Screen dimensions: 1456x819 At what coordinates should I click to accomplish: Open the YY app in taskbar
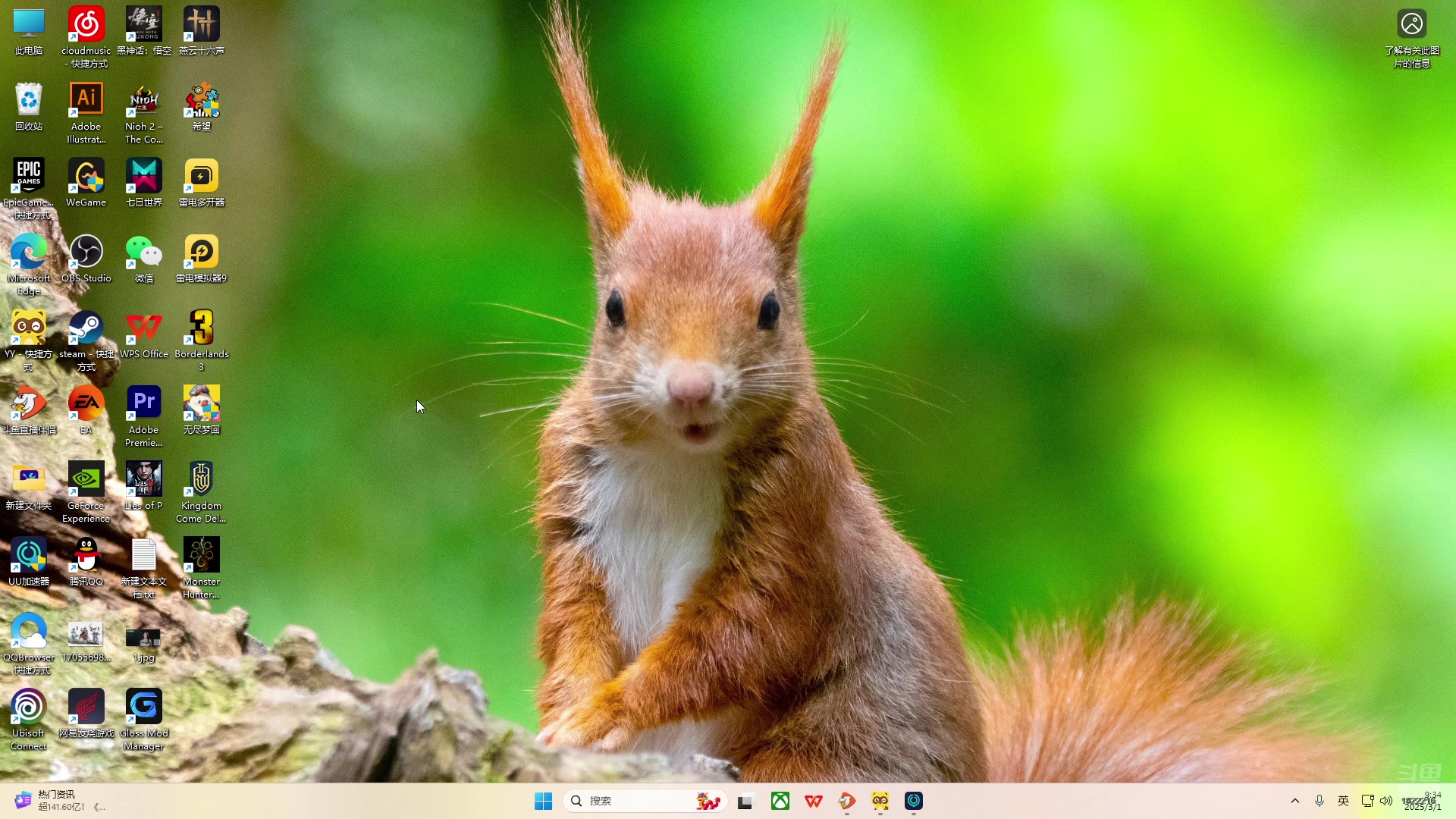click(880, 801)
